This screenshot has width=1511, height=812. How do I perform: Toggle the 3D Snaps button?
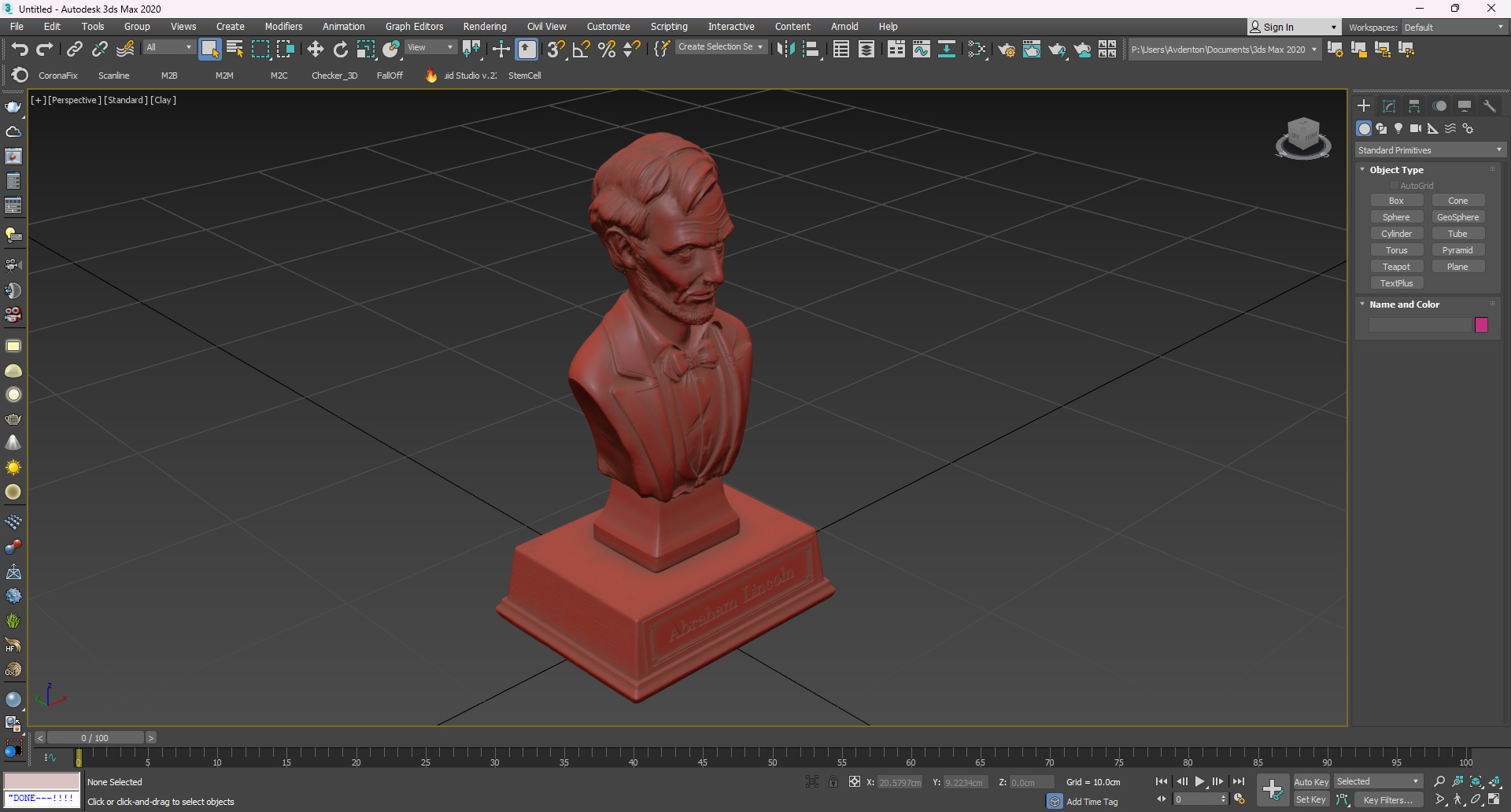coord(556,50)
